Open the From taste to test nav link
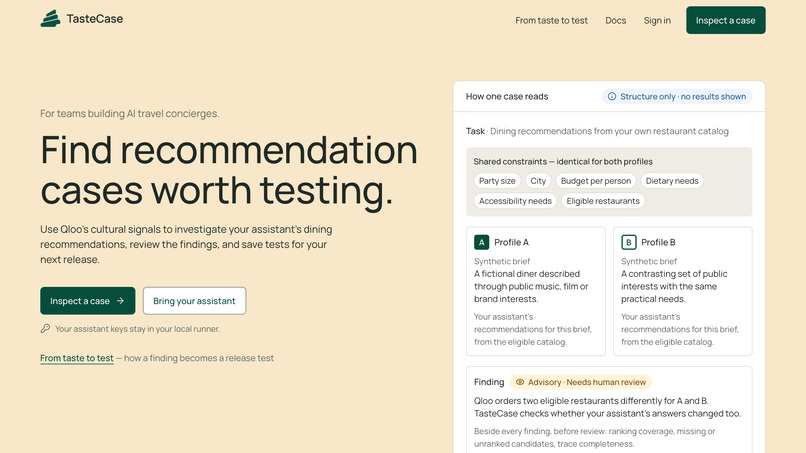This screenshot has width=806, height=453. [x=551, y=21]
